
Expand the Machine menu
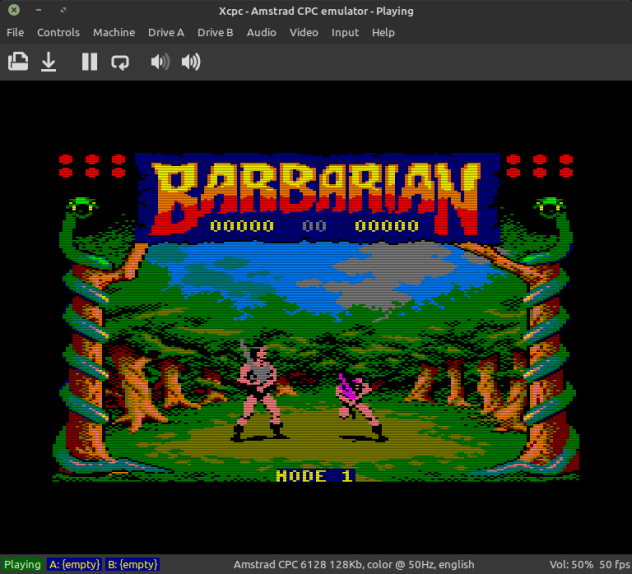[x=114, y=32]
